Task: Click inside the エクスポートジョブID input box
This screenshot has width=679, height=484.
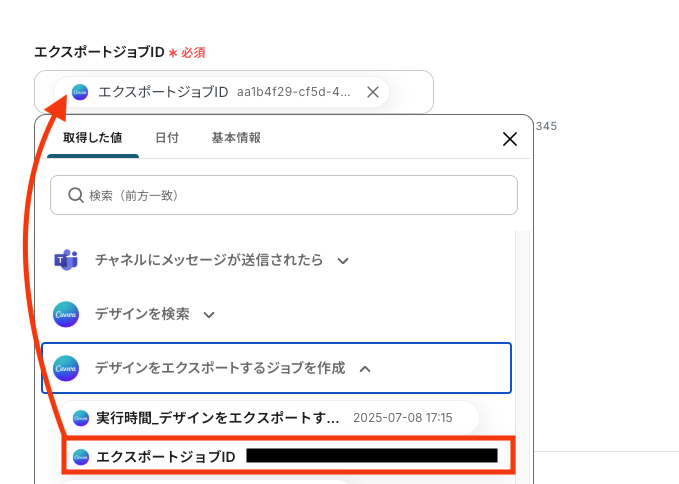Action: [x=234, y=92]
